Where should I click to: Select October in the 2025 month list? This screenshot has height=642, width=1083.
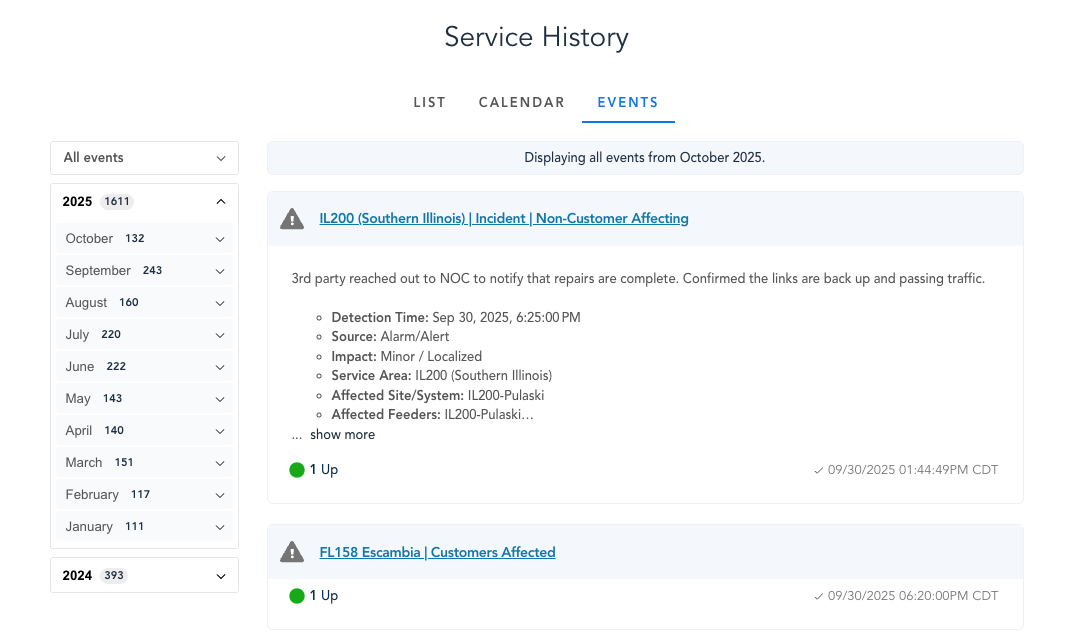pyautogui.click(x=90, y=239)
